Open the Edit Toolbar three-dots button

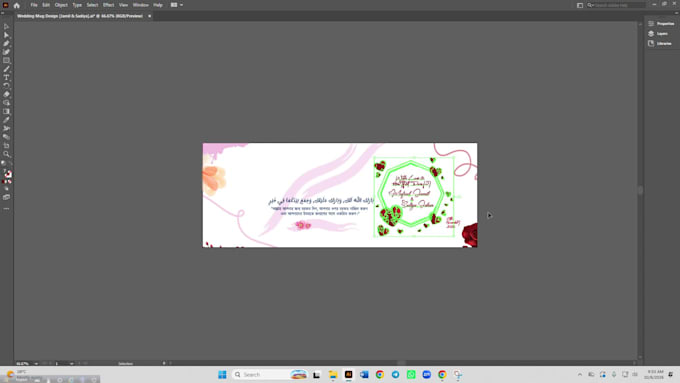click(x=6, y=209)
